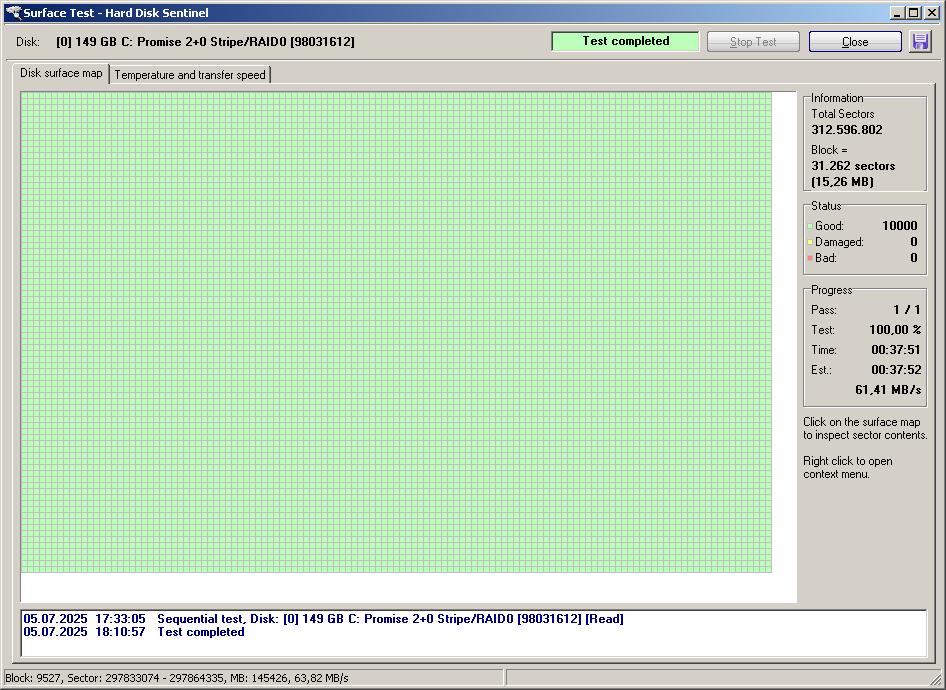Click the Pass value 1 / 1
Viewport: 946px width, 690px height.
click(907, 310)
